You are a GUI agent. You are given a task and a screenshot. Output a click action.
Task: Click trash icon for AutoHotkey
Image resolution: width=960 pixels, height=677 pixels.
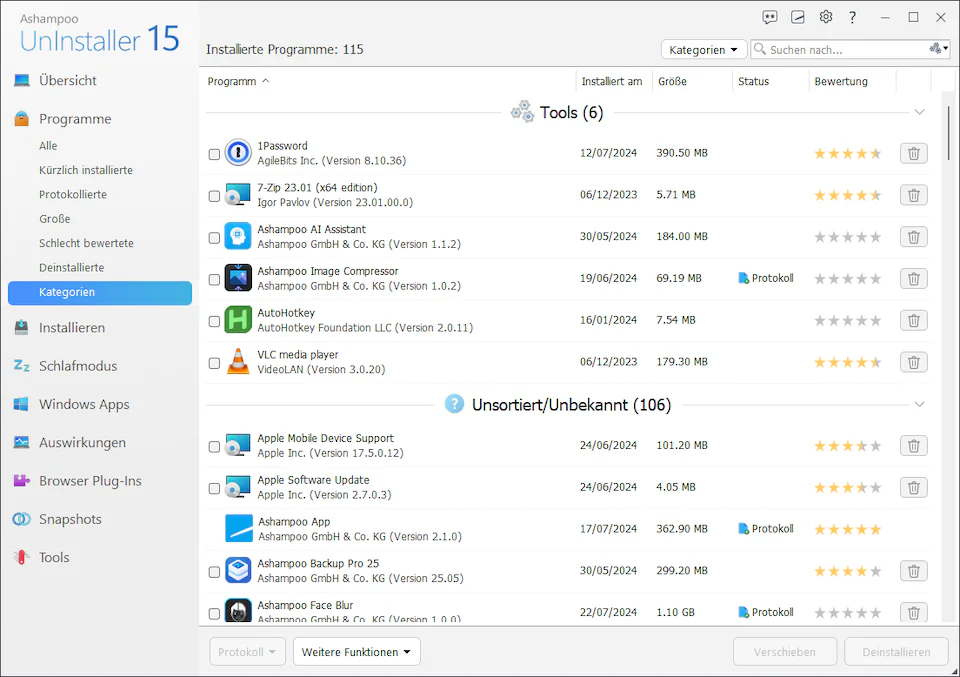tap(913, 320)
